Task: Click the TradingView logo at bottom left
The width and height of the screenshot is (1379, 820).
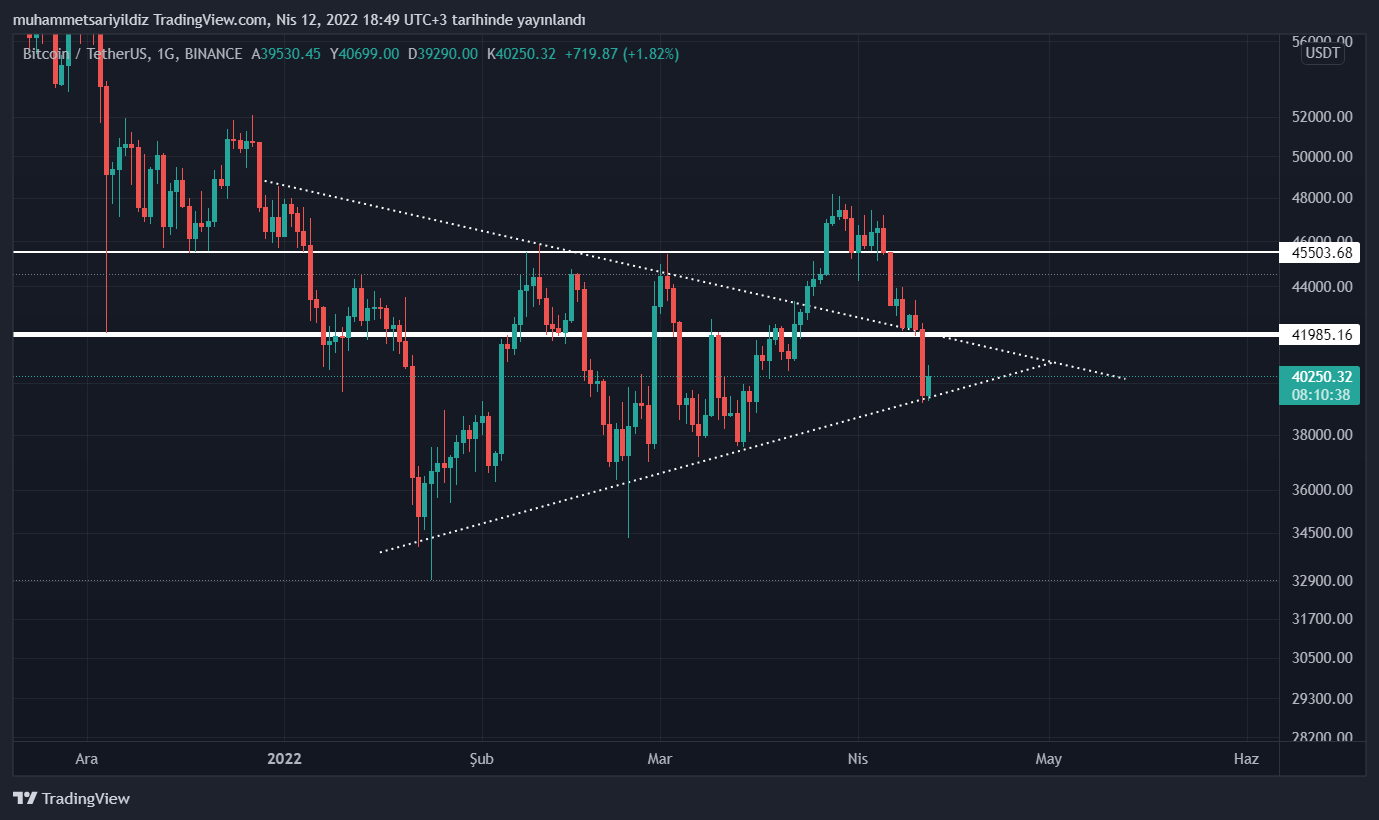Action: [x=71, y=798]
